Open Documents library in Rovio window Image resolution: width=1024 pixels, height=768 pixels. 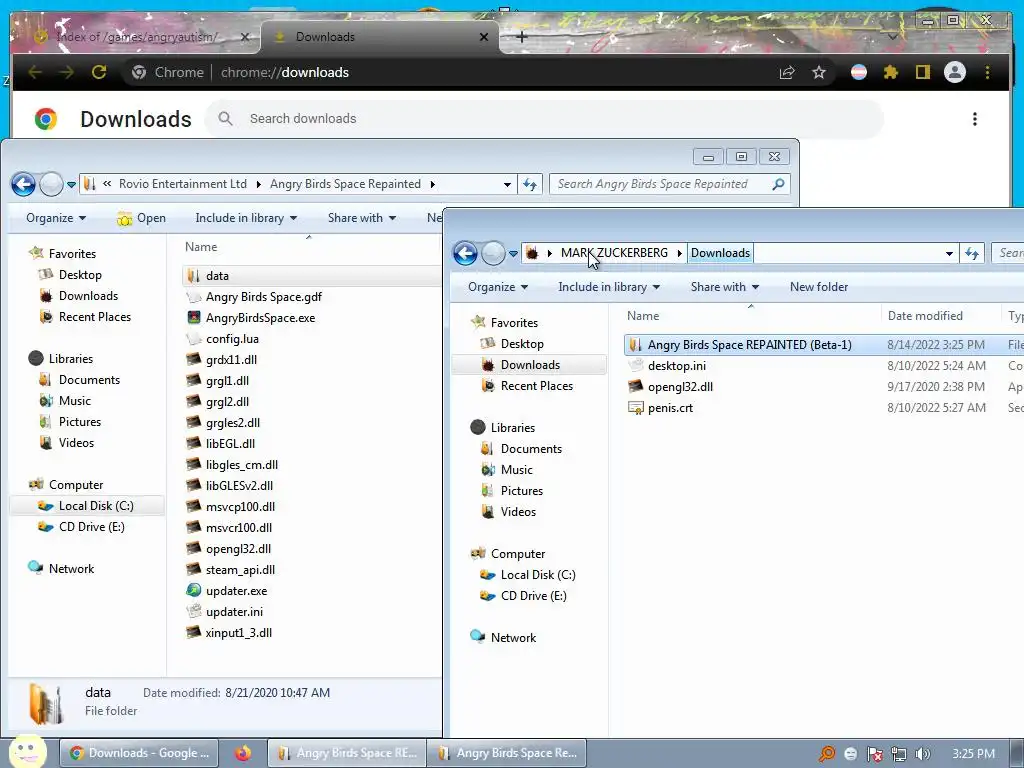(89, 380)
